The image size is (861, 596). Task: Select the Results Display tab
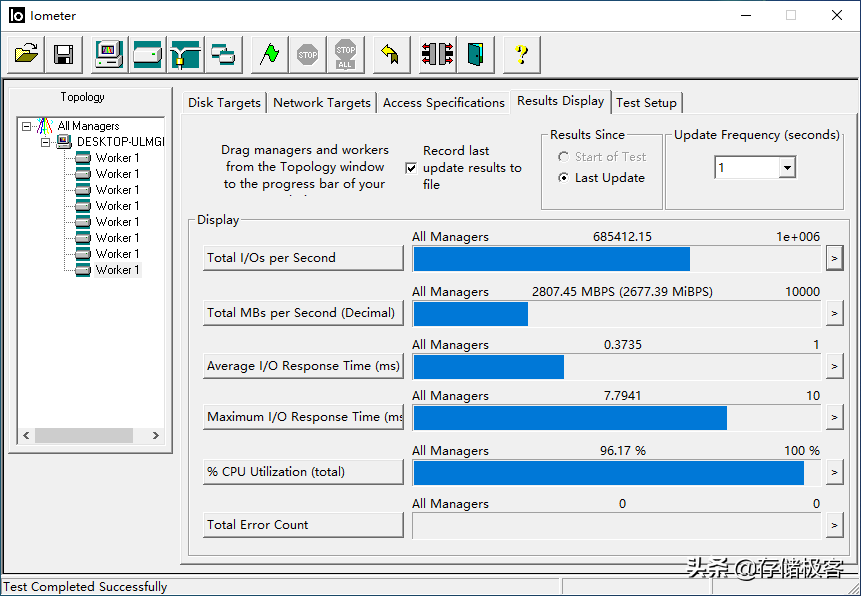[561, 101]
